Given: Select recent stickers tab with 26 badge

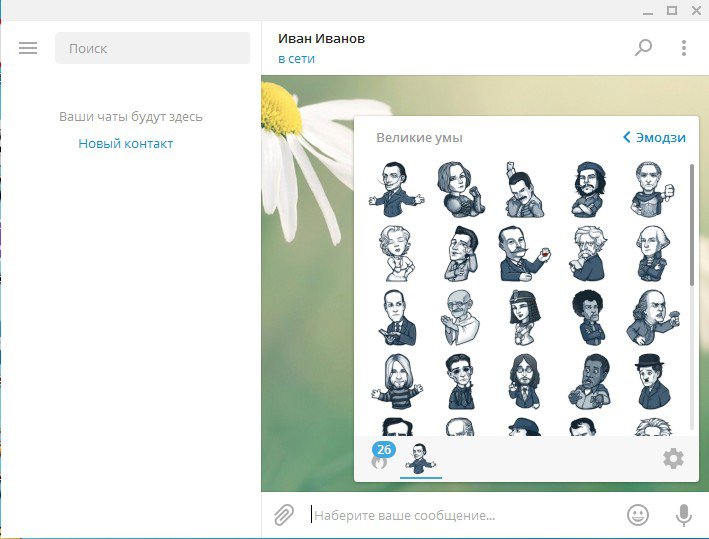Looking at the screenshot, I should (x=380, y=459).
